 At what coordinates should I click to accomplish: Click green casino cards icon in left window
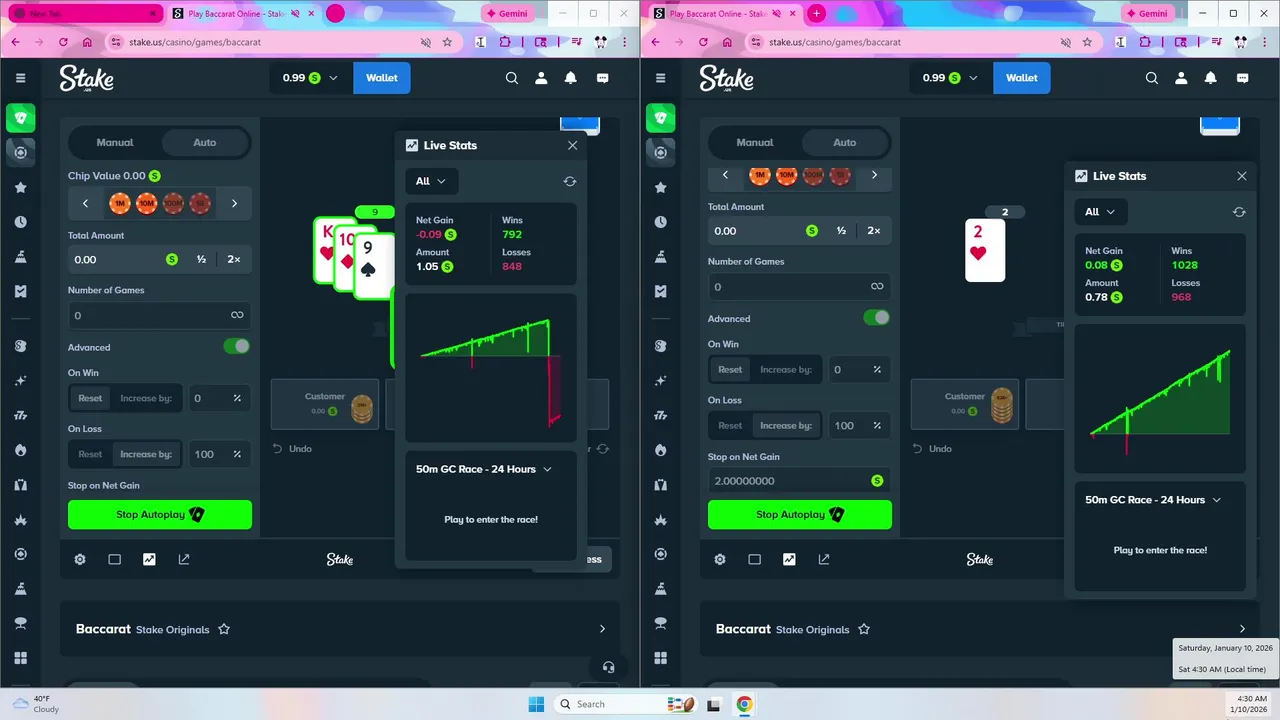(x=20, y=118)
